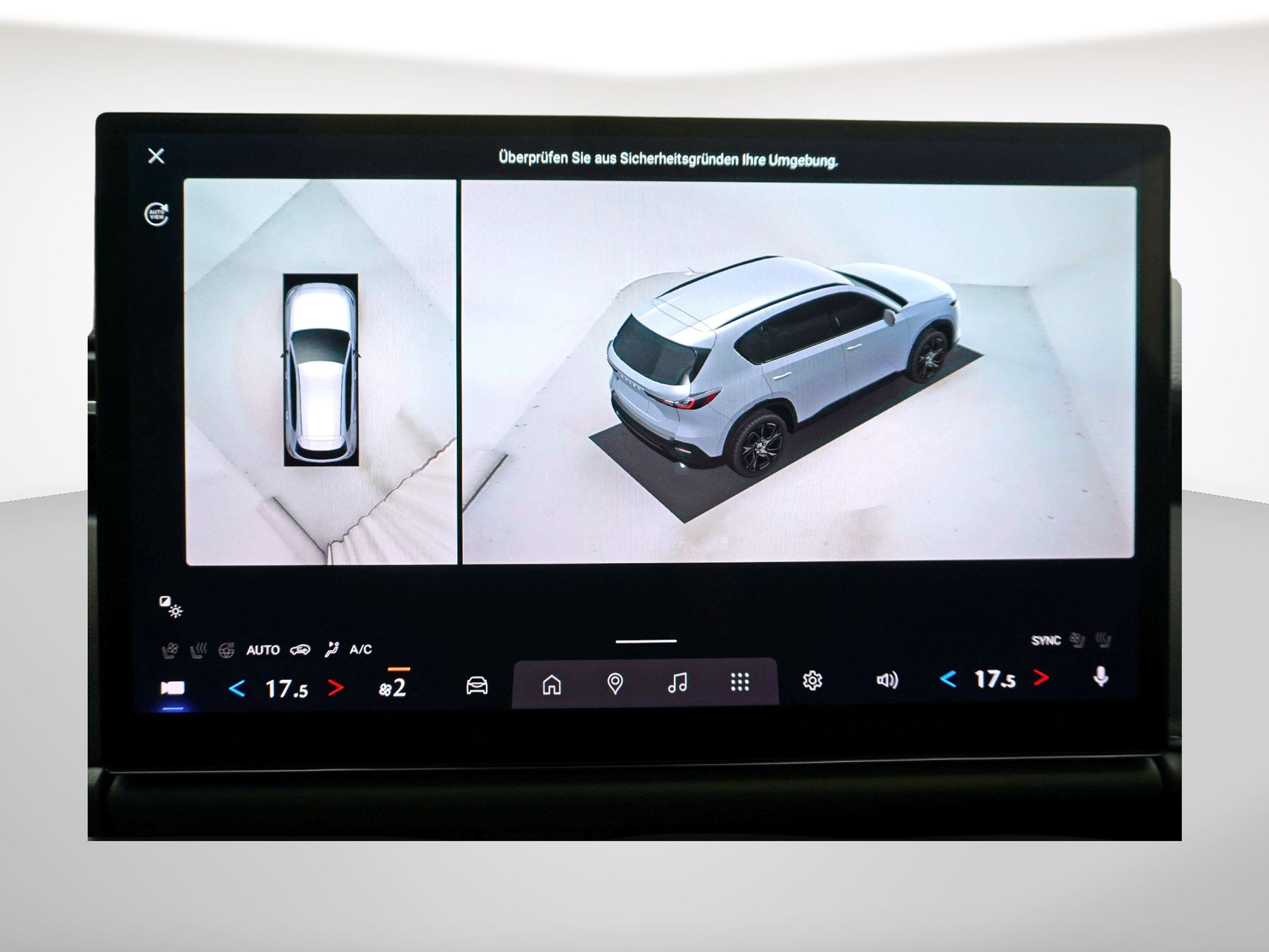Open the navigation map pin tab
Image resolution: width=1269 pixels, height=952 pixels.
point(615,683)
